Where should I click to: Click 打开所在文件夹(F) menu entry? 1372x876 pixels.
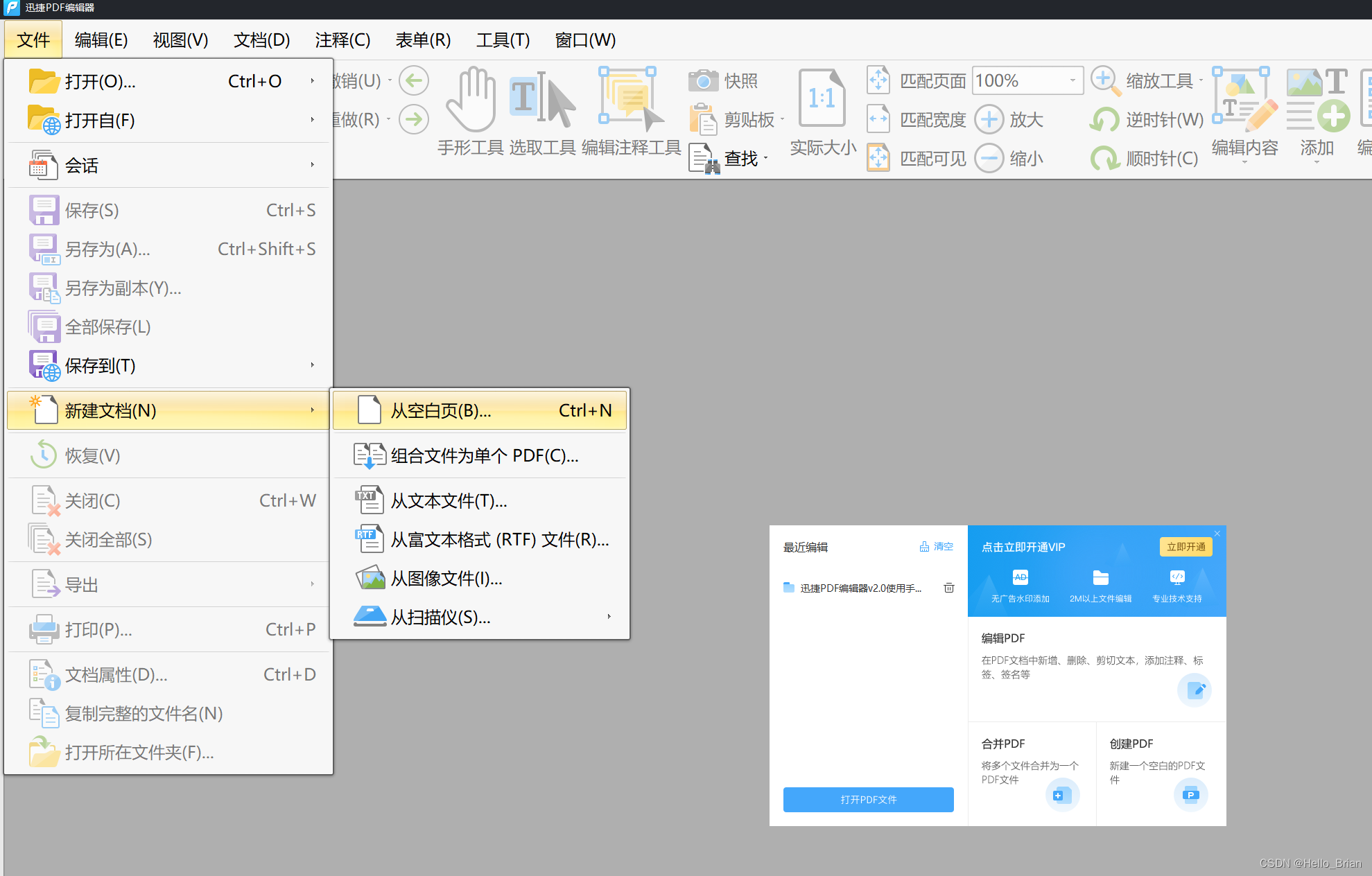(168, 752)
